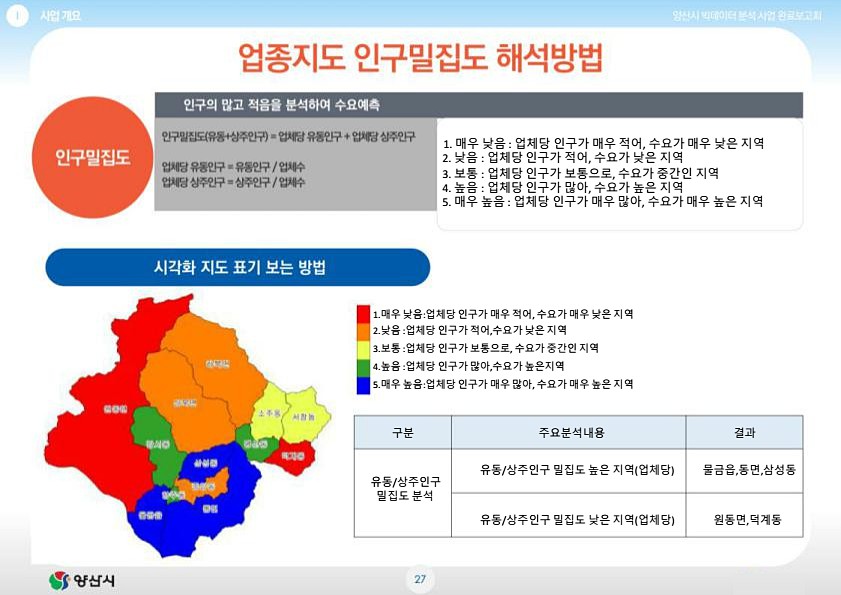This screenshot has width=841, height=595.
Task: Click list item 2. 낮음 in the white box
Action: (563, 157)
